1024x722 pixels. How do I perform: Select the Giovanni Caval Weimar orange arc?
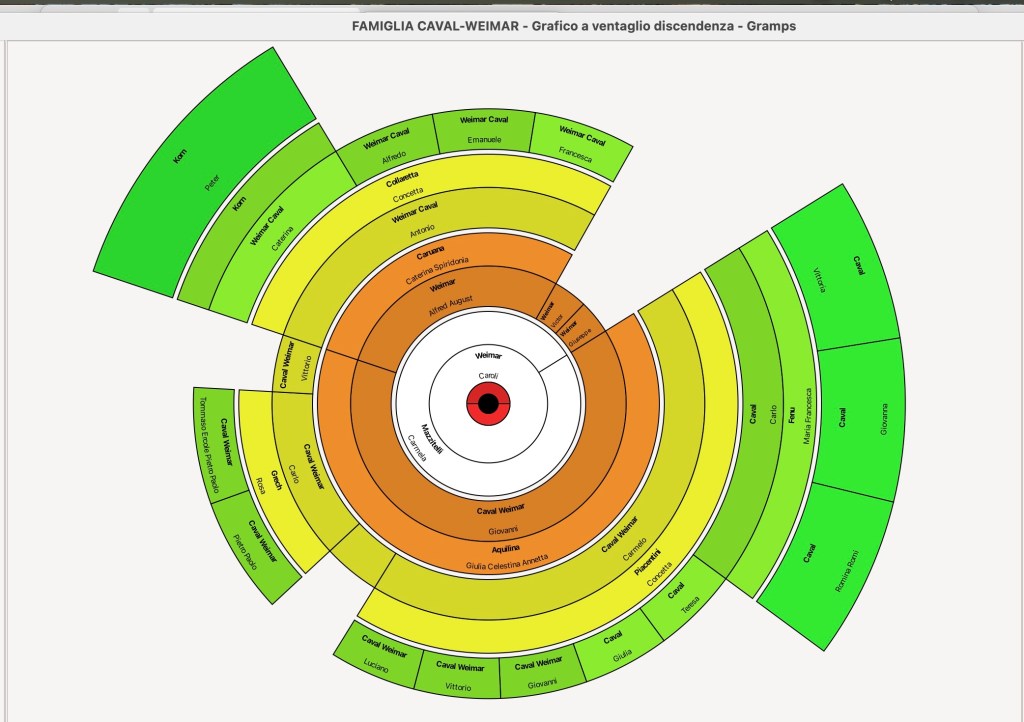click(x=500, y=522)
